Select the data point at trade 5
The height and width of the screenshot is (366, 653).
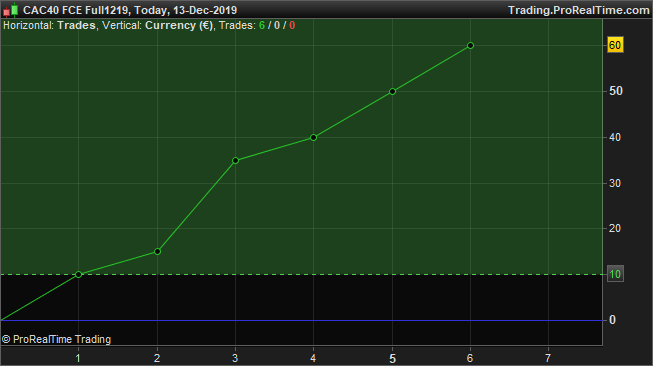pos(392,92)
